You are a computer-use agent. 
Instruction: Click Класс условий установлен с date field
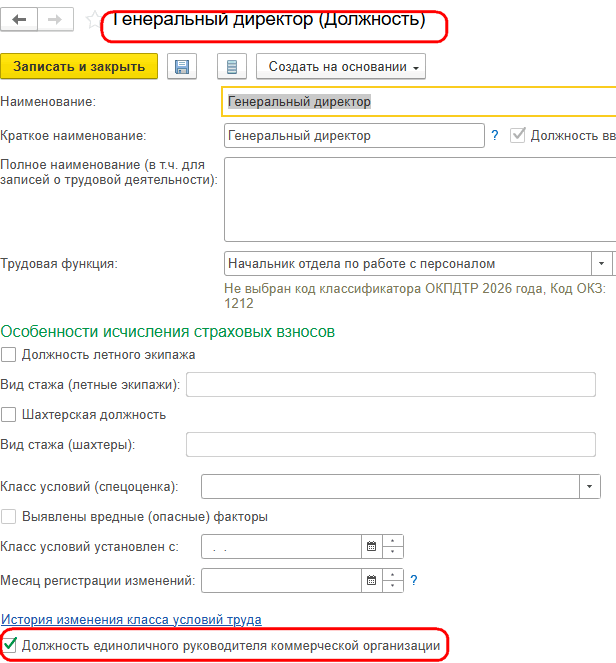[x=282, y=546]
